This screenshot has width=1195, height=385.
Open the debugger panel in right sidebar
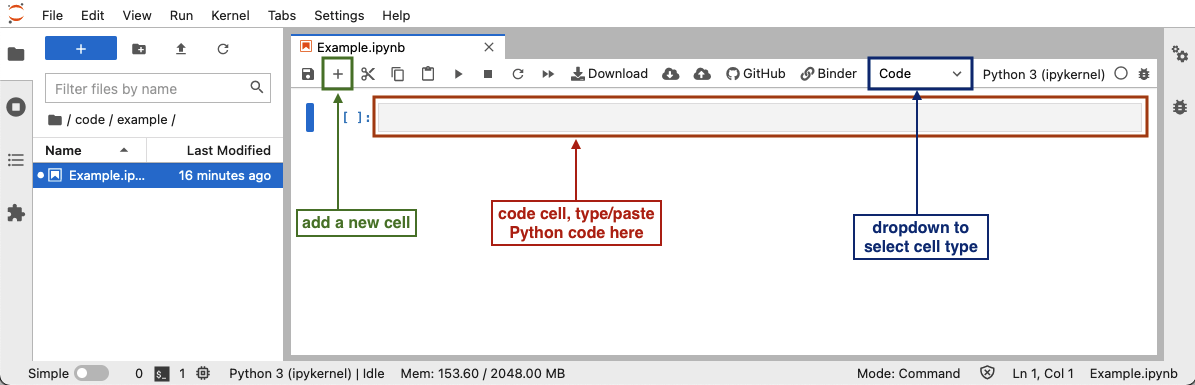coord(1180,107)
